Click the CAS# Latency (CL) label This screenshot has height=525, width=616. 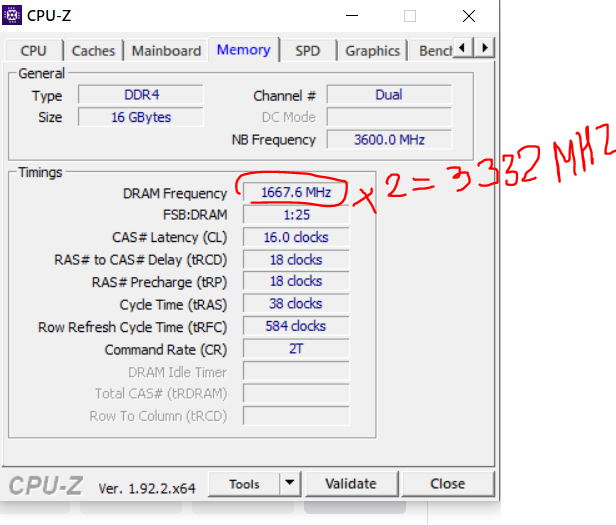(x=169, y=237)
